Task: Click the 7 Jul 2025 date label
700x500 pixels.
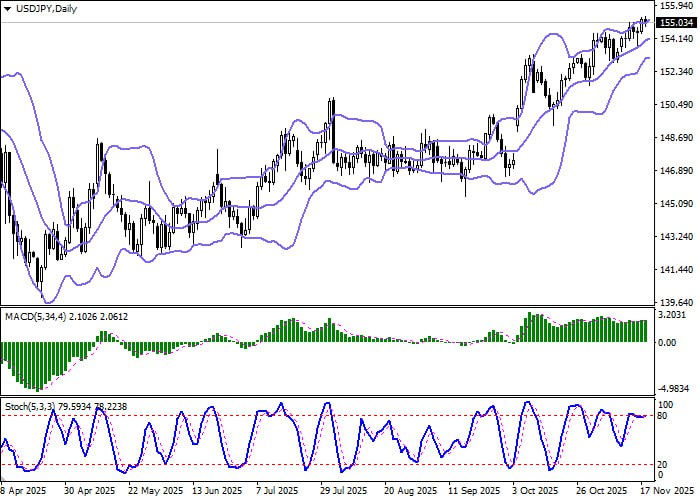Action: [x=281, y=491]
